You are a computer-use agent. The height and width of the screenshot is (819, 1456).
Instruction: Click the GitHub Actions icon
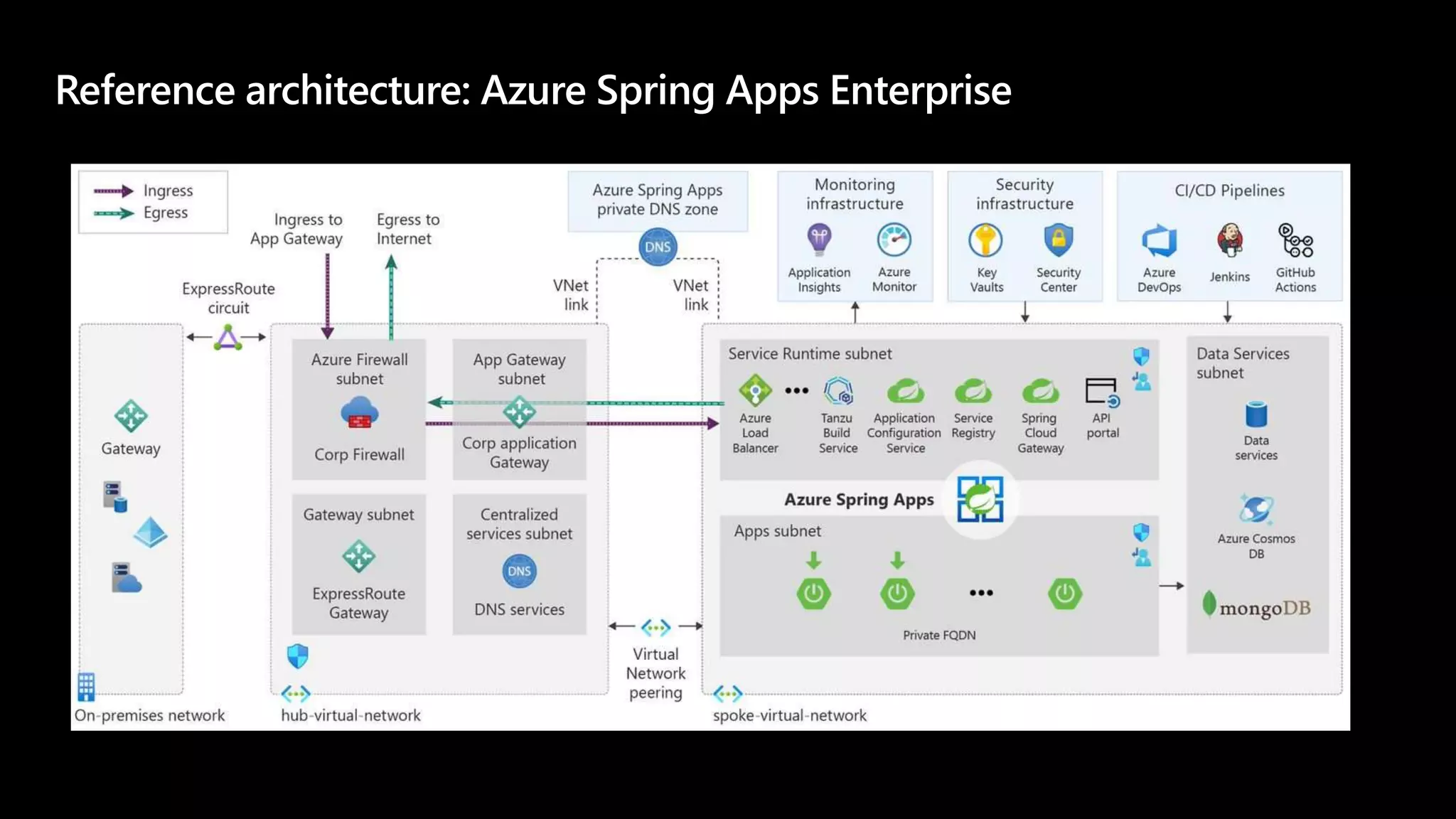click(1295, 240)
